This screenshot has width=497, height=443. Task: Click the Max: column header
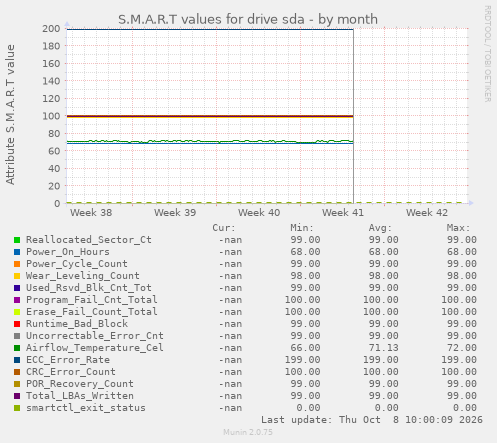click(459, 228)
